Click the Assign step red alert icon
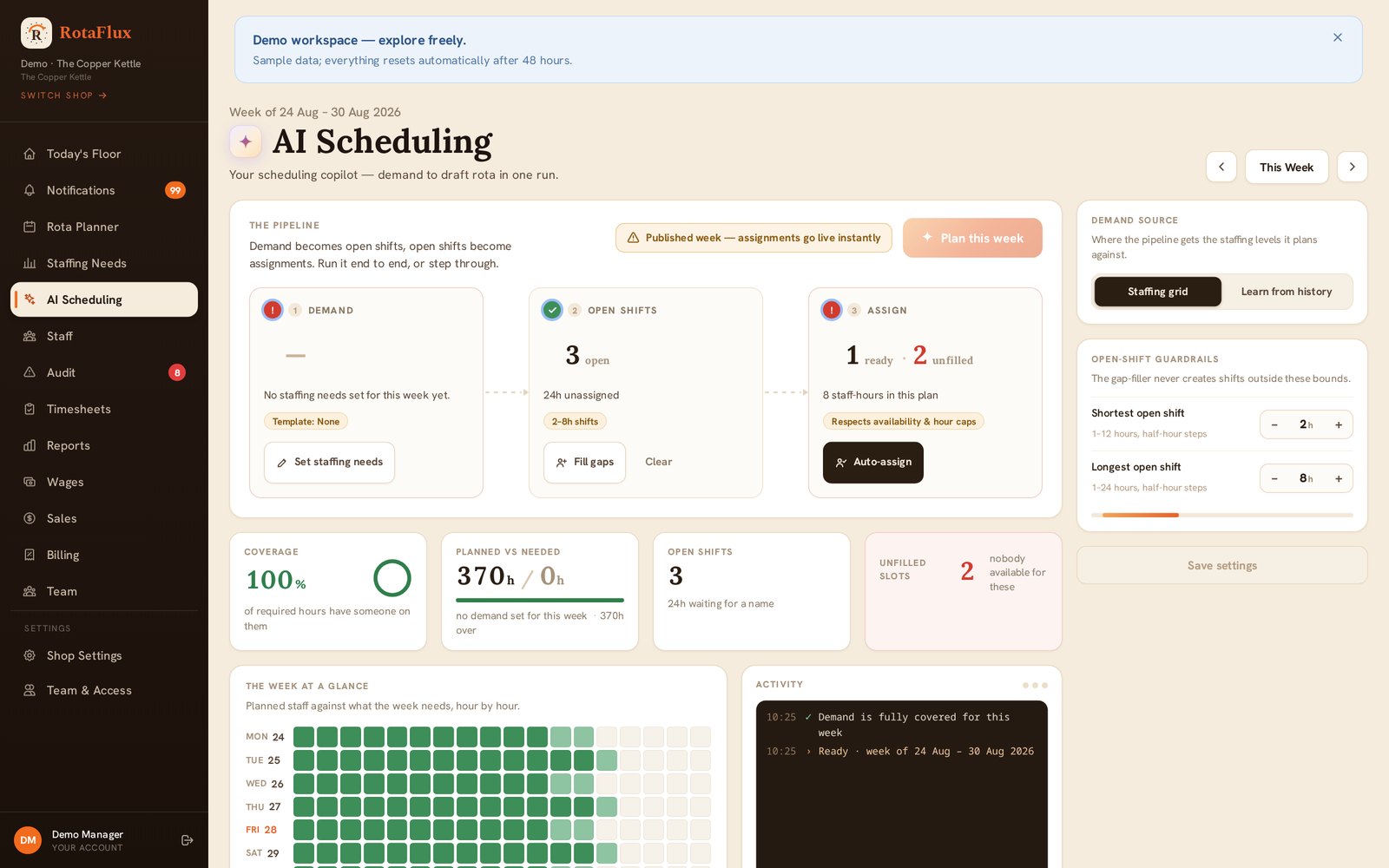This screenshot has height=868, width=1389. pos(832,310)
